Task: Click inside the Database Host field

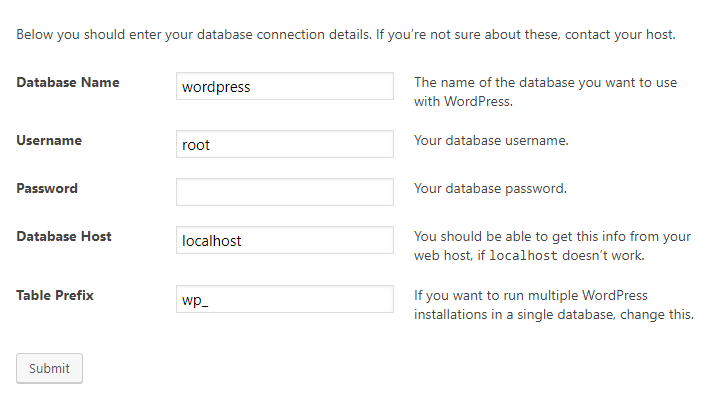Action: tap(285, 240)
